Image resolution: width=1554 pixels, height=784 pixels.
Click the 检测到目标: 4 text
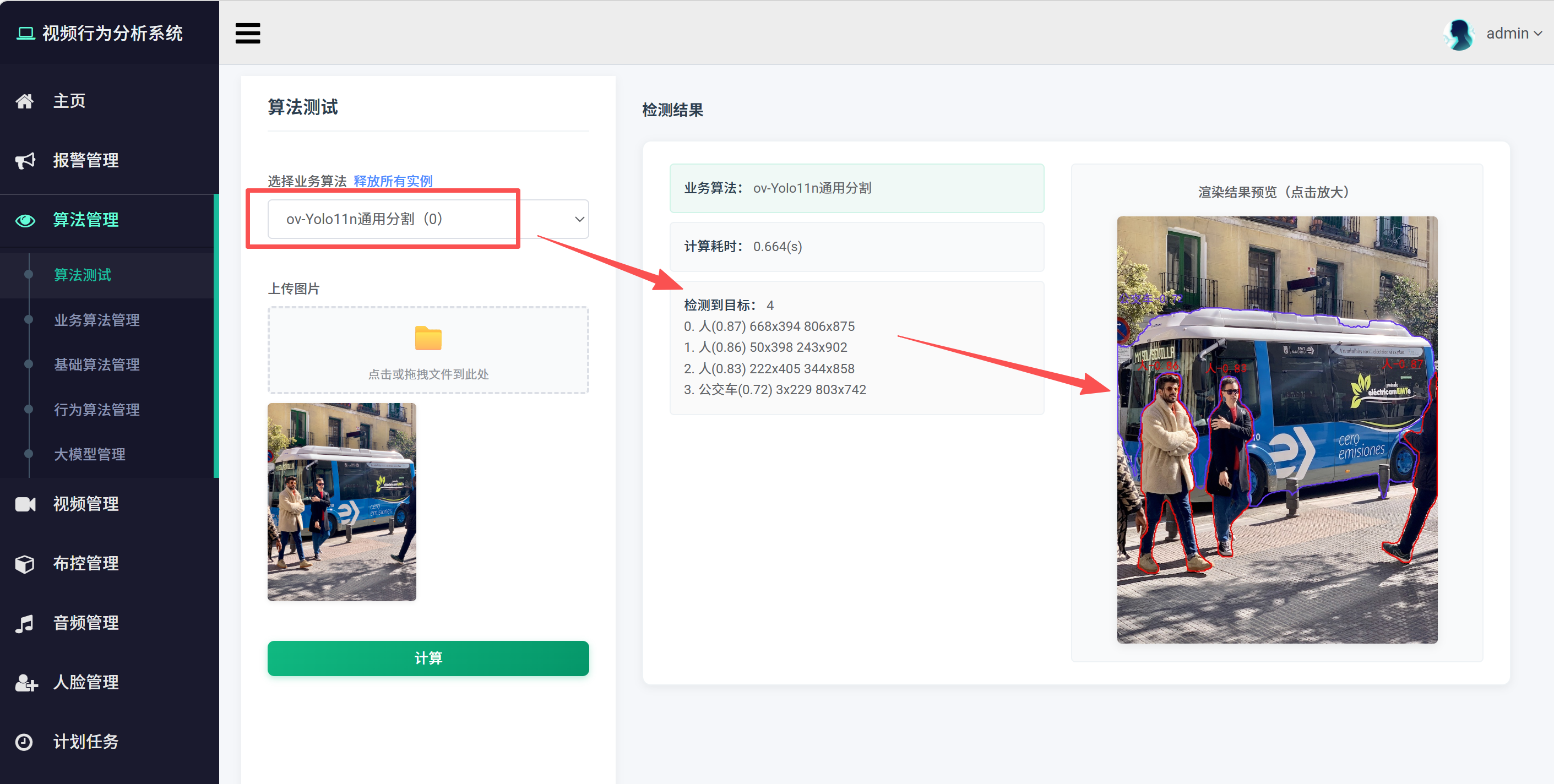[x=728, y=305]
